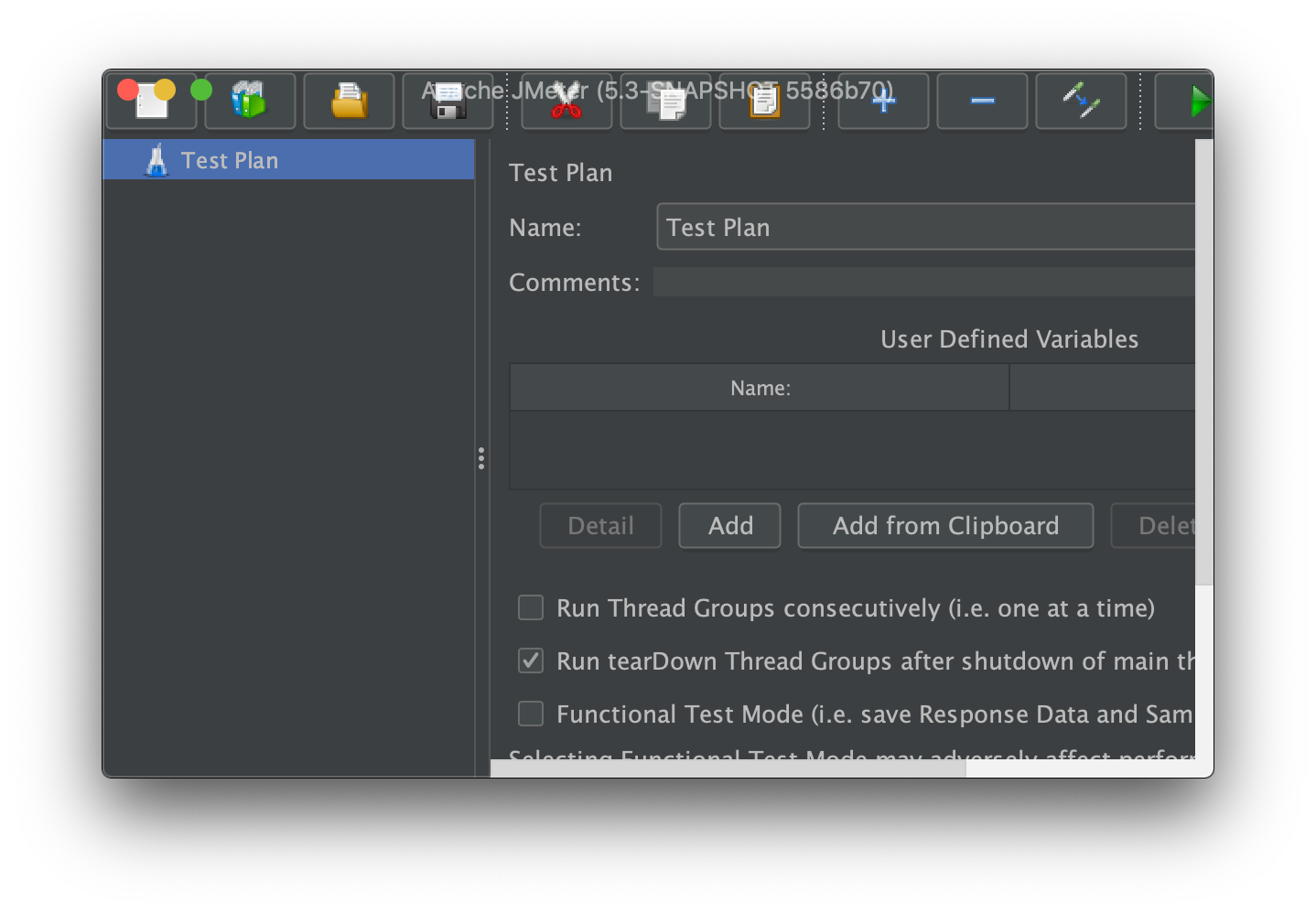Enable running Thread Groups consecutively
This screenshot has width=1316, height=913.
[531, 607]
